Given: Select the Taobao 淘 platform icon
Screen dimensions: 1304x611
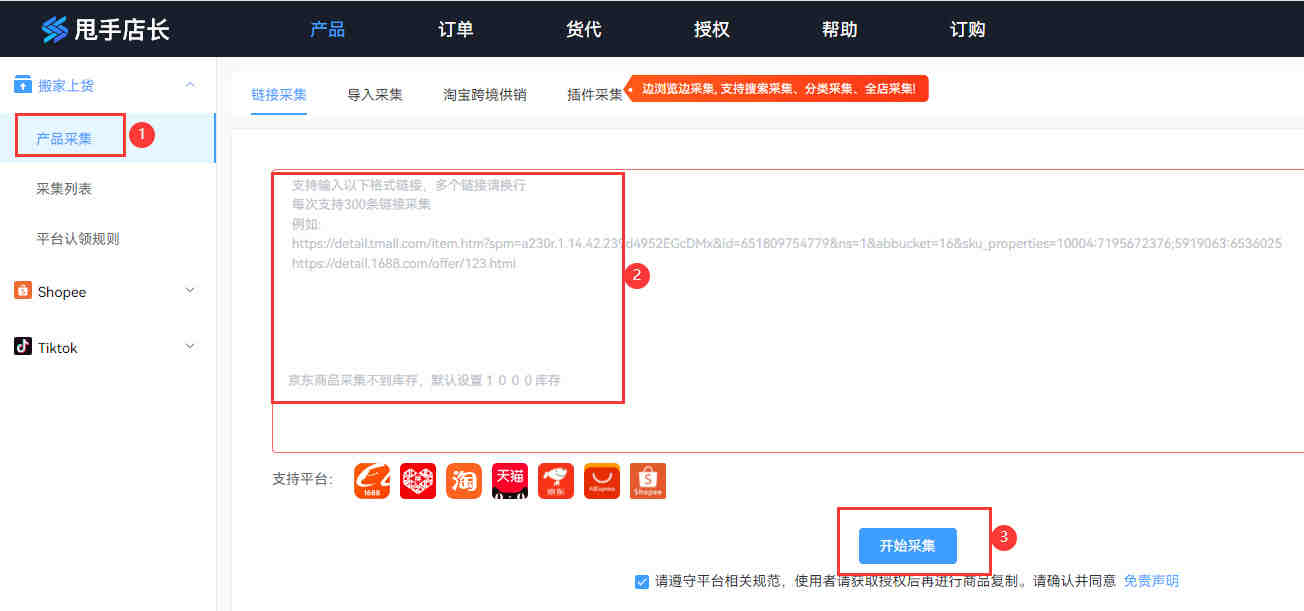Looking at the screenshot, I should pyautogui.click(x=464, y=481).
